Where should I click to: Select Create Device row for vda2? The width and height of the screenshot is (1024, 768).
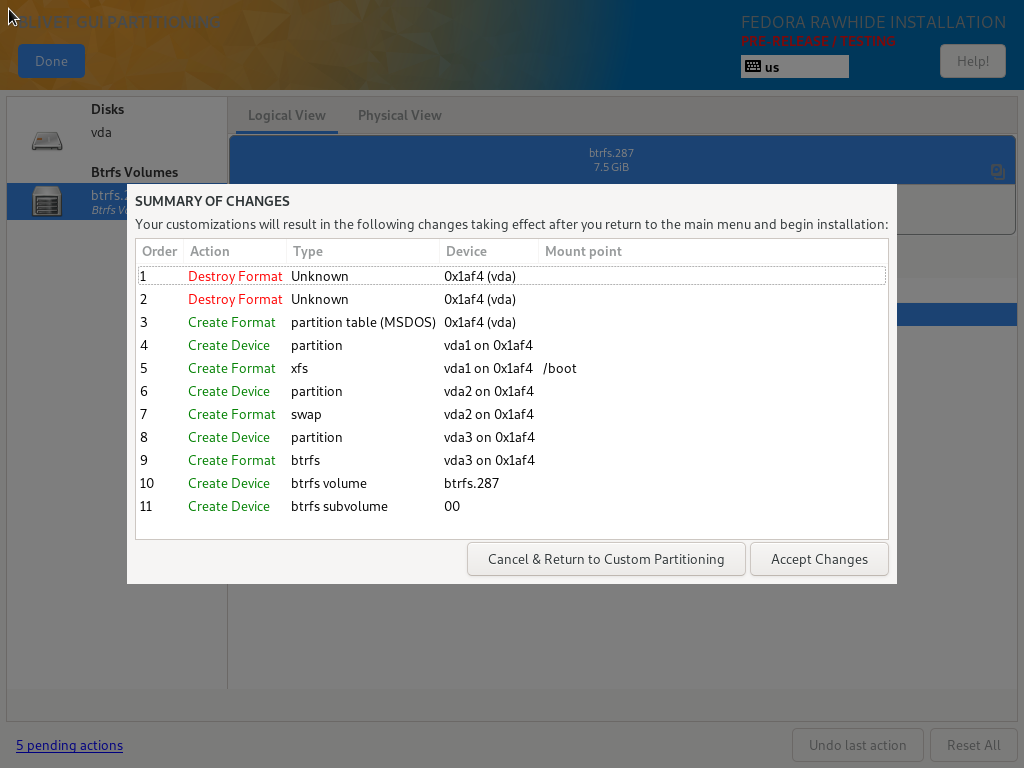[x=512, y=391]
